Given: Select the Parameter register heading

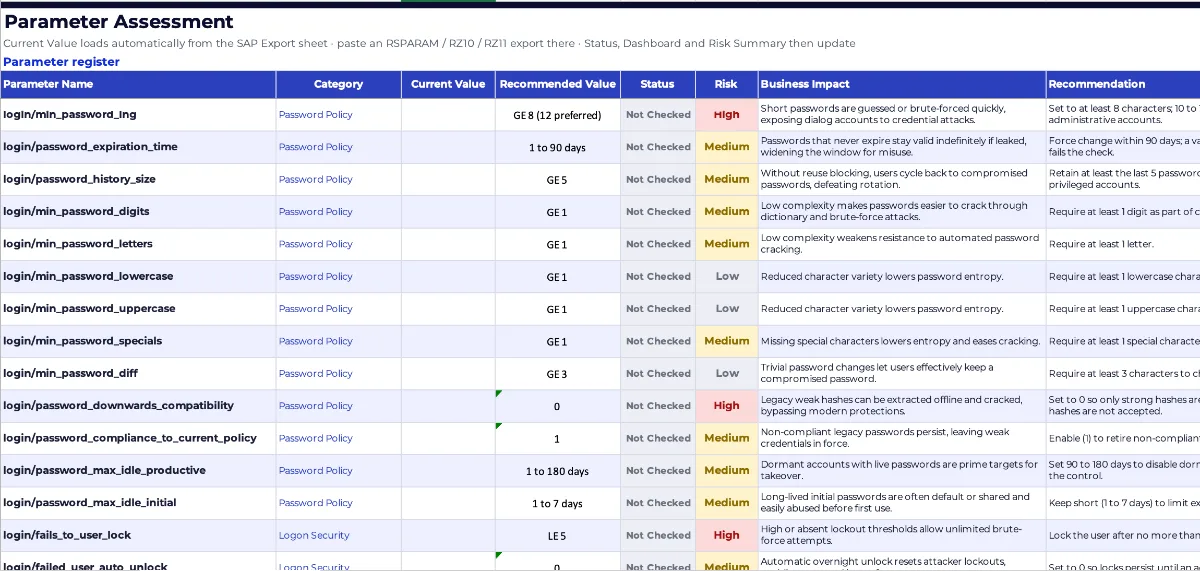Looking at the screenshot, I should [62, 62].
